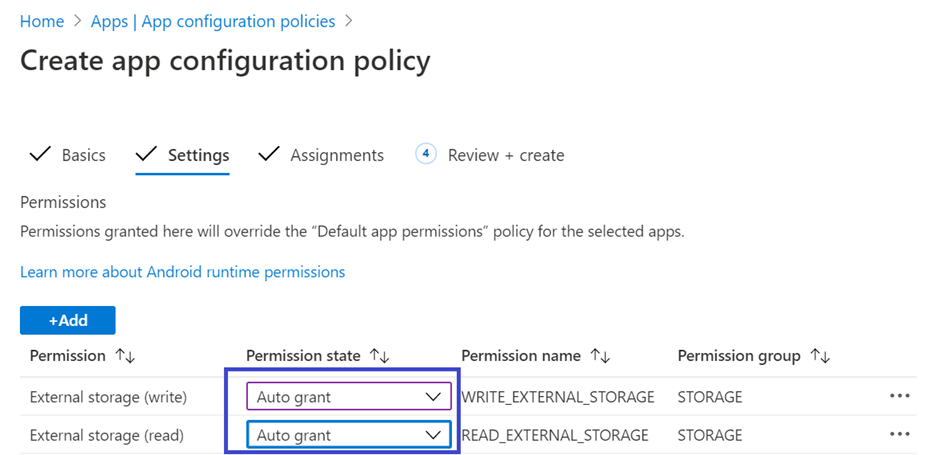Sort by Permission name column arrows
This screenshot has width=935, height=455.
pos(600,356)
